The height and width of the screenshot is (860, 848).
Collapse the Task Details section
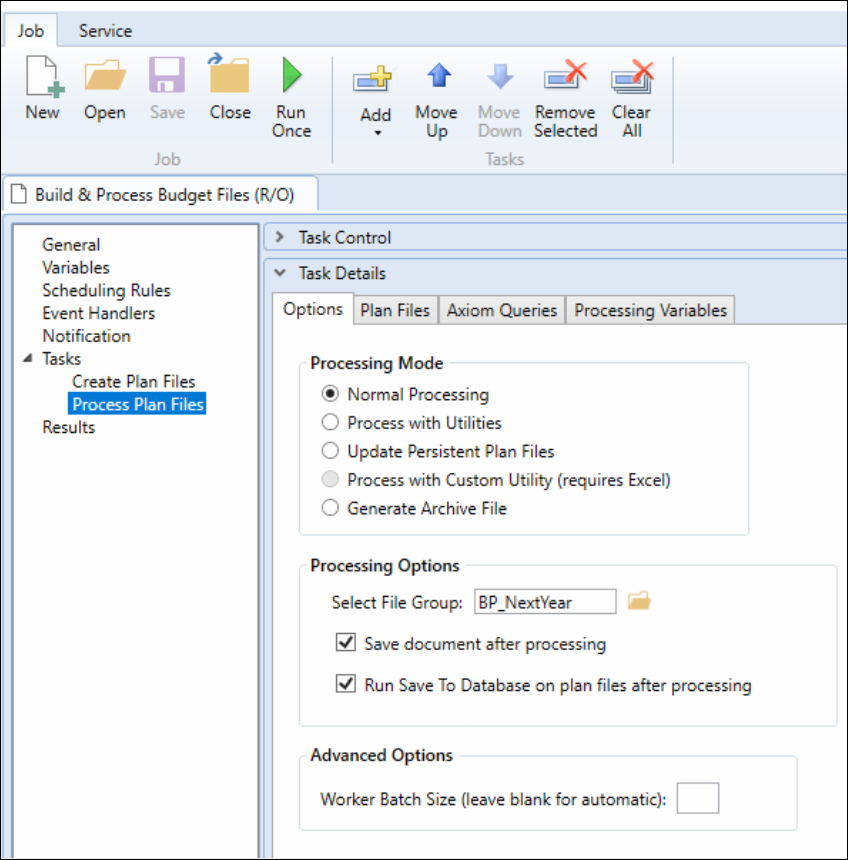pos(281,273)
